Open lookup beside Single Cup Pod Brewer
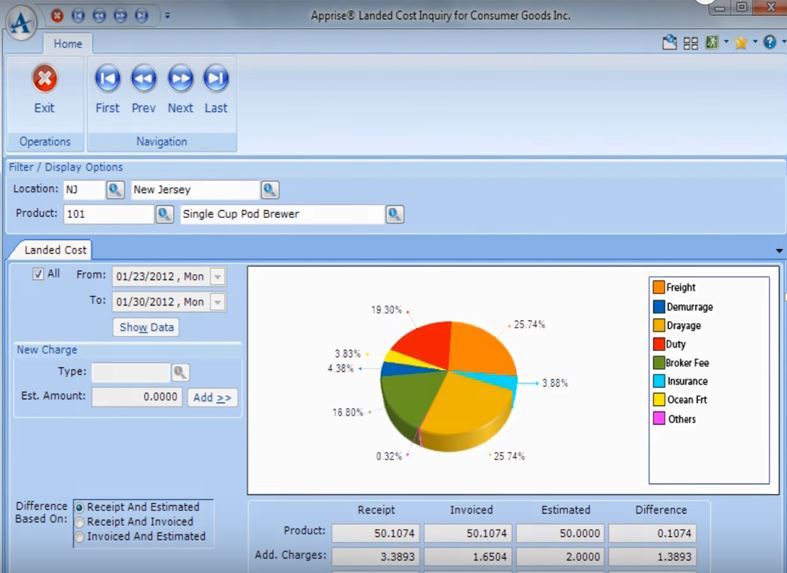 (x=395, y=214)
